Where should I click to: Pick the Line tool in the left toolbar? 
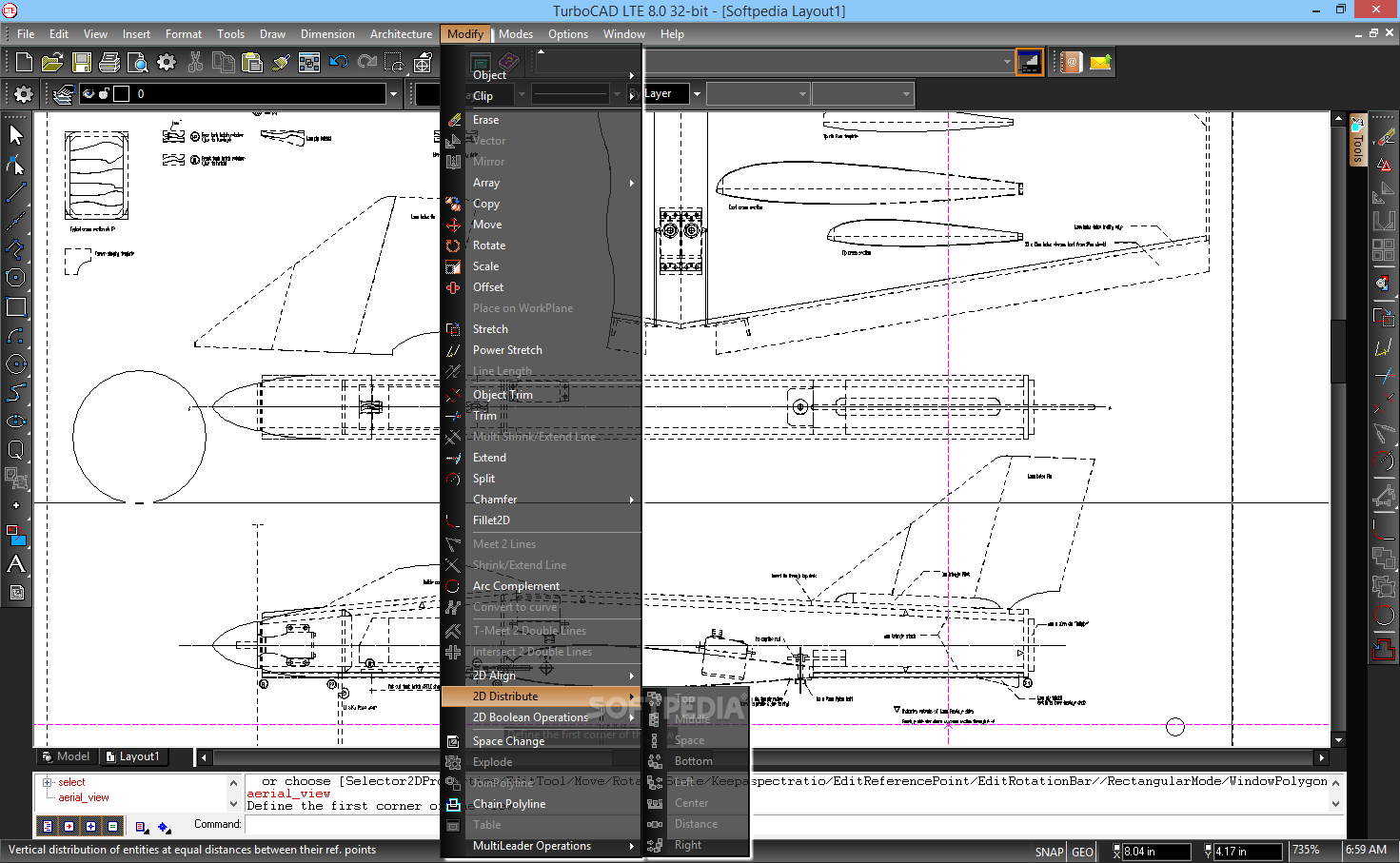click(15, 192)
